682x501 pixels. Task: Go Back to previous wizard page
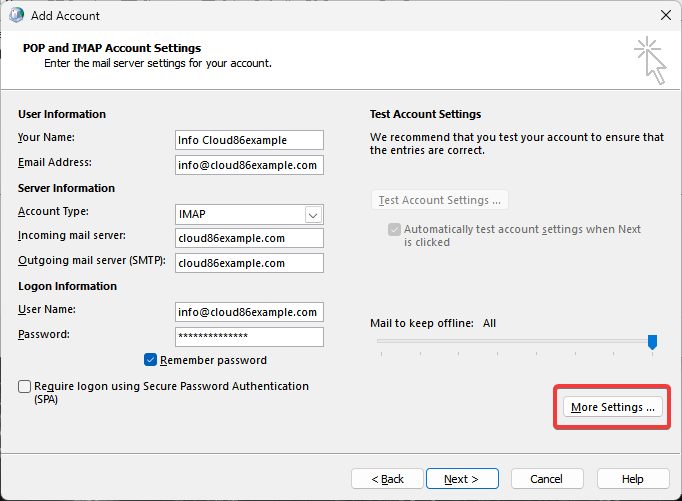[x=387, y=479]
